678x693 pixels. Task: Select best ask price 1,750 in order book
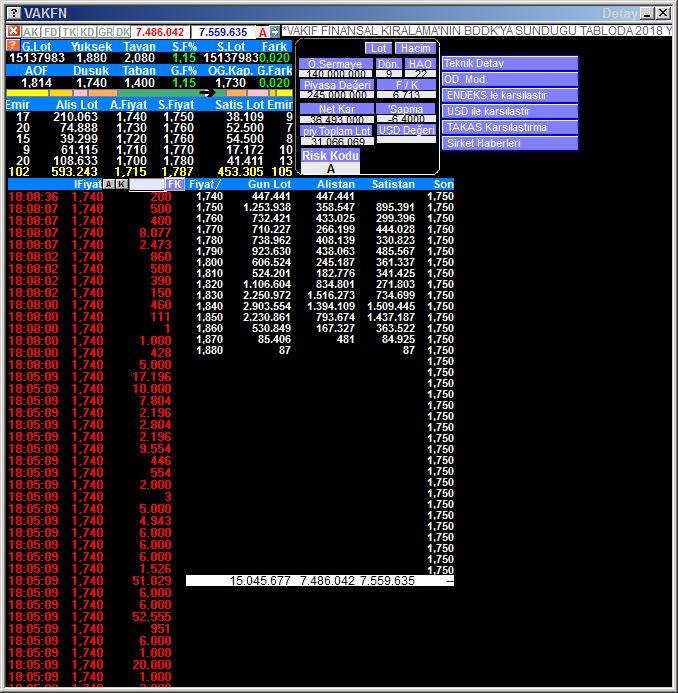point(179,117)
